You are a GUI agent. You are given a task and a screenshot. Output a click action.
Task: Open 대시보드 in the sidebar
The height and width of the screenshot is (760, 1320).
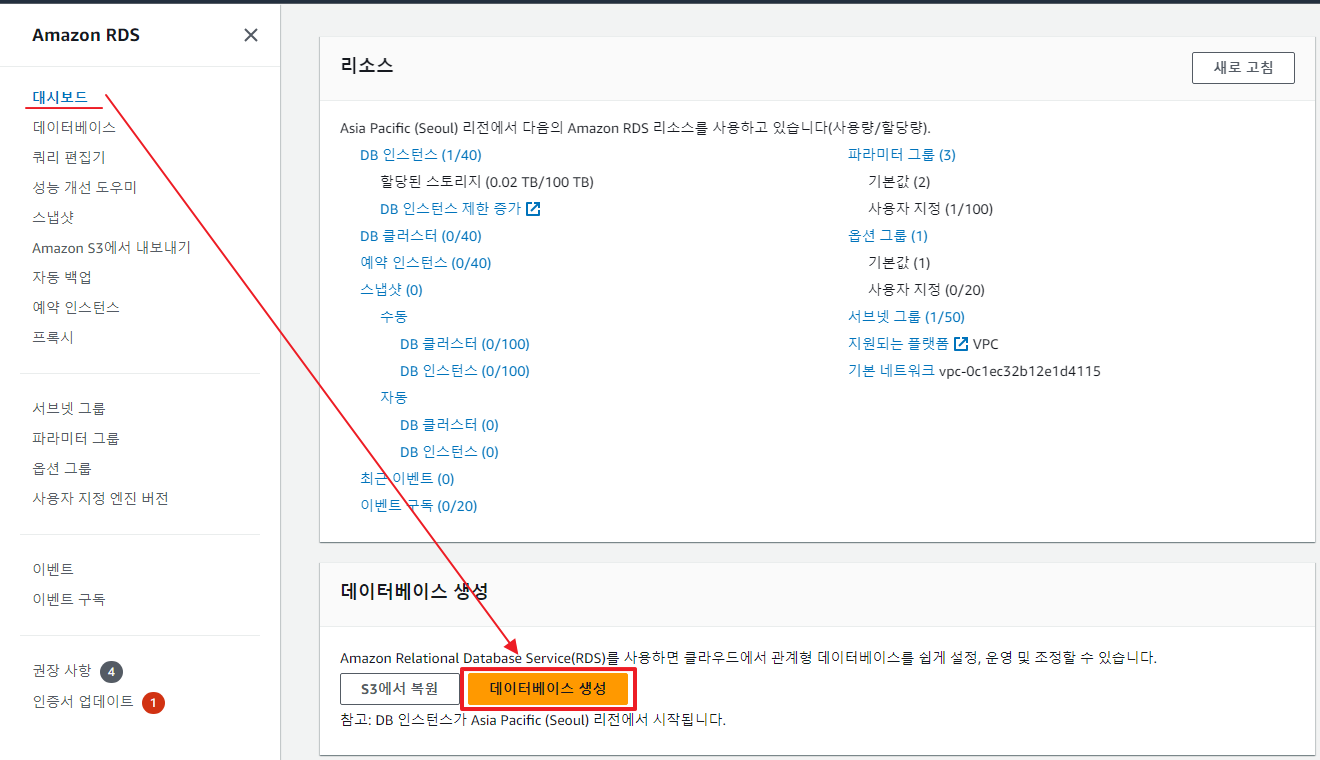coord(60,97)
